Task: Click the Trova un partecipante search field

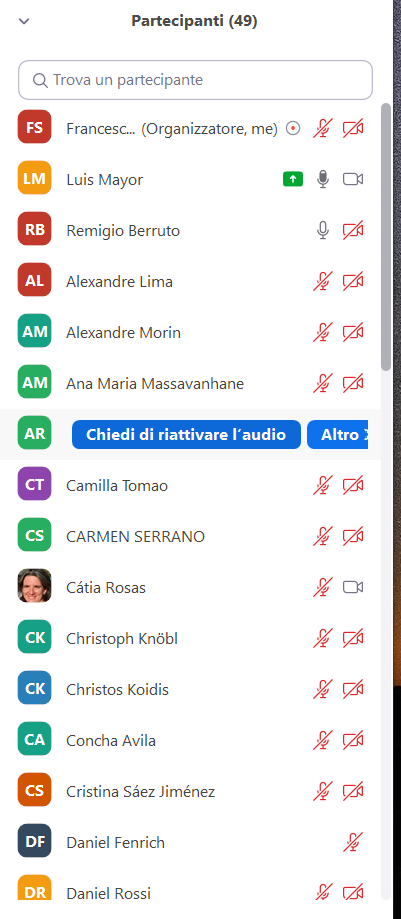Action: [195, 80]
